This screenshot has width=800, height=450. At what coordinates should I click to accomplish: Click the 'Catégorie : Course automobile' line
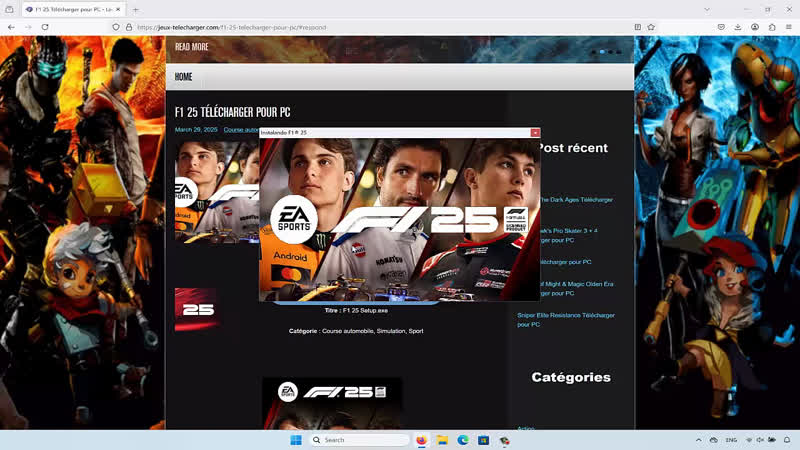point(356,331)
